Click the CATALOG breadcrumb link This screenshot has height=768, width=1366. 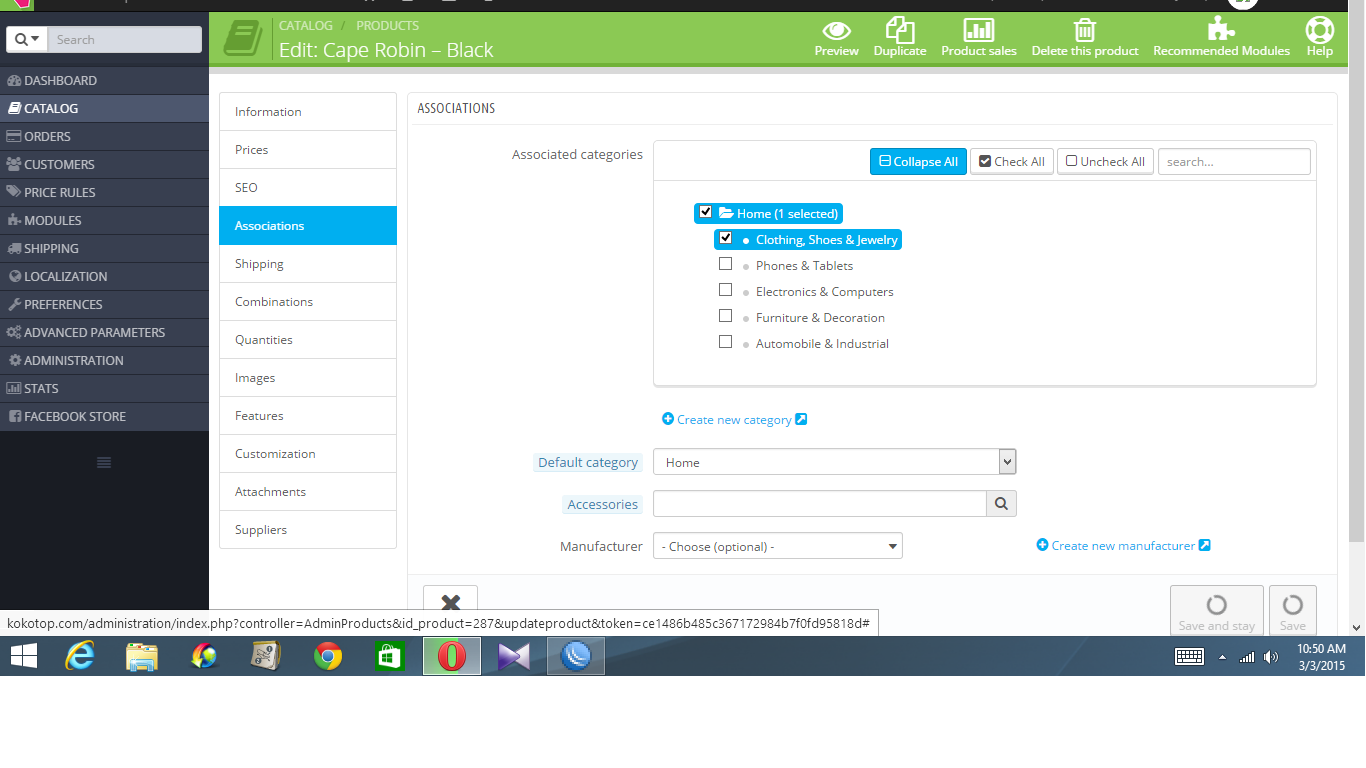coord(305,26)
